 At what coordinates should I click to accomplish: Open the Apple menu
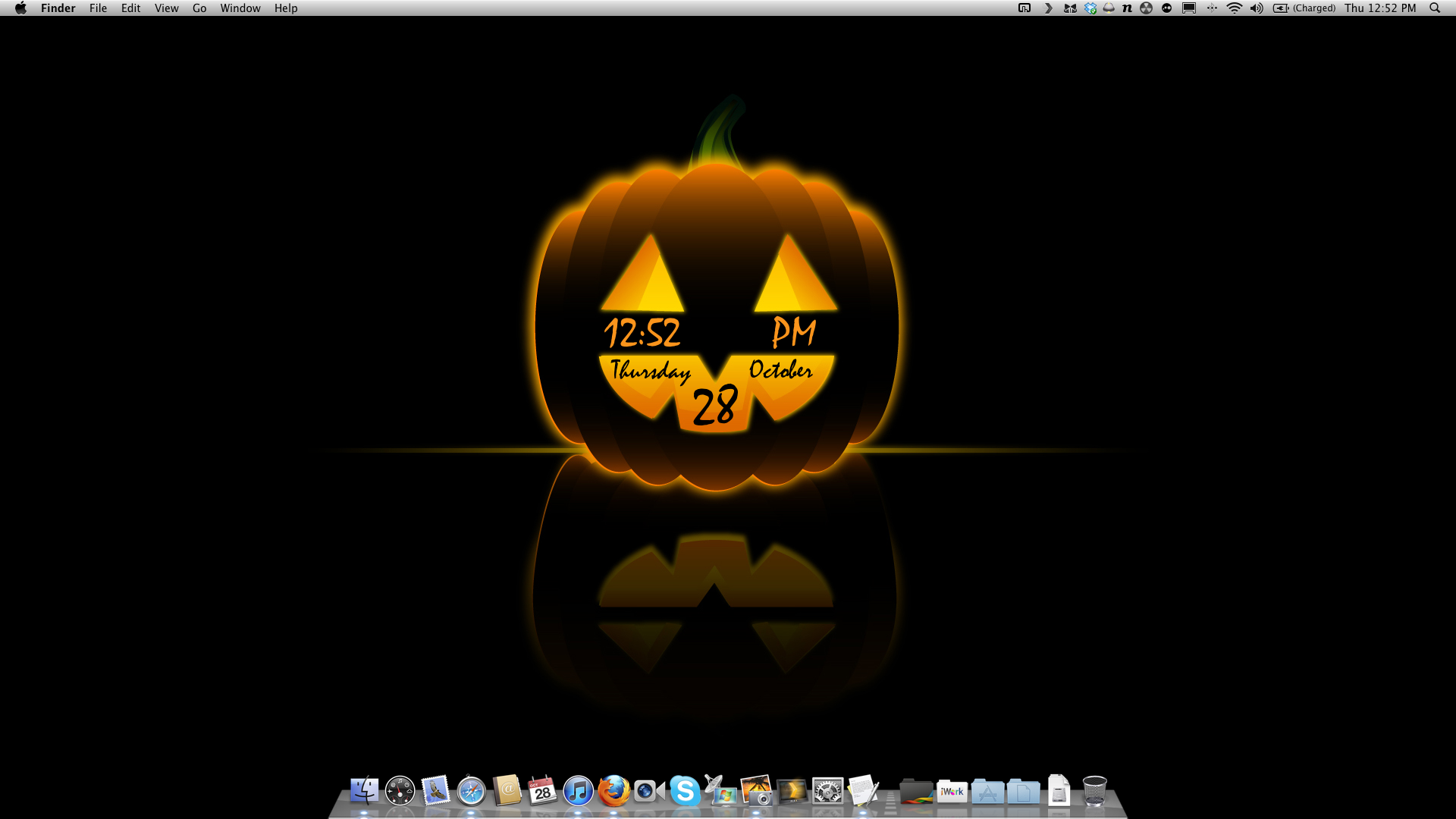[x=20, y=8]
